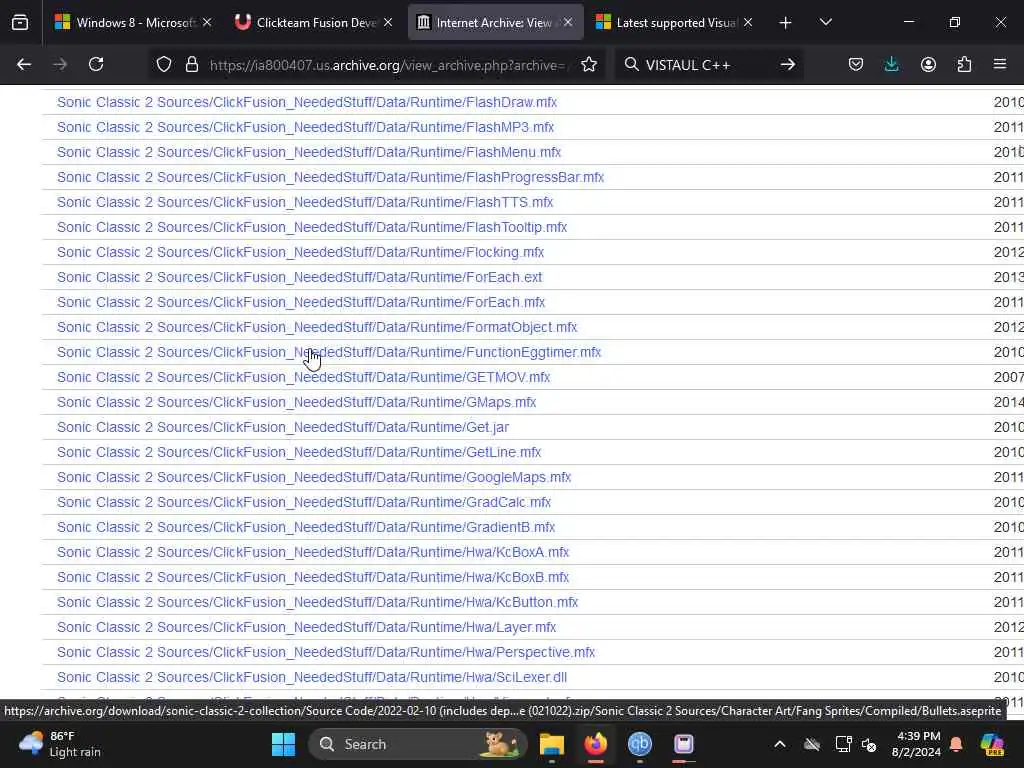Open the Flocking.mfx file link

(300, 252)
